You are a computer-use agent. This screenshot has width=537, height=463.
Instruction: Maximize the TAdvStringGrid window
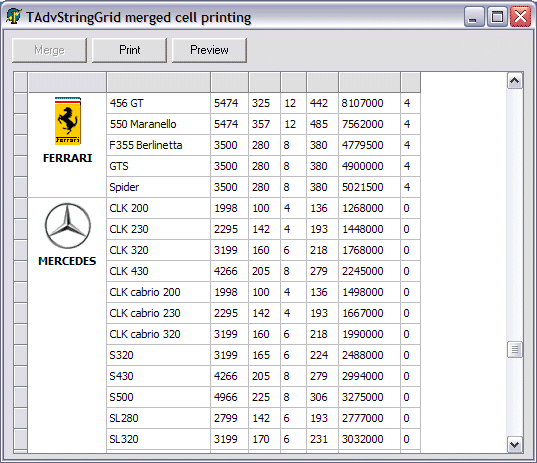[497, 16]
